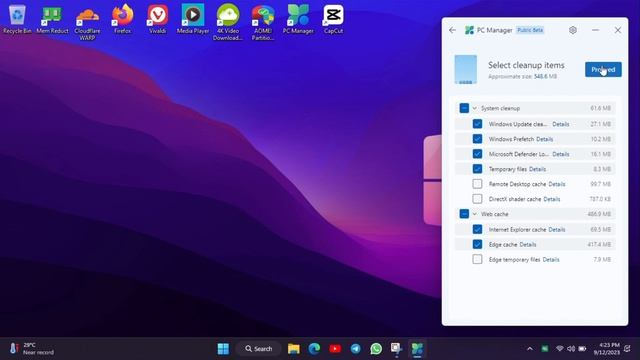Check the DirectX shader cache box
The image size is (640, 360).
[x=477, y=199]
